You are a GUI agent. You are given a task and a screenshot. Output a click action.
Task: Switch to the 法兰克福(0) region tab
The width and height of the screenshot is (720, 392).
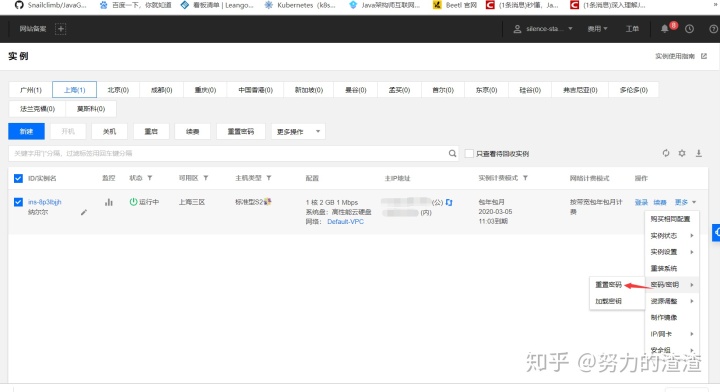37,109
